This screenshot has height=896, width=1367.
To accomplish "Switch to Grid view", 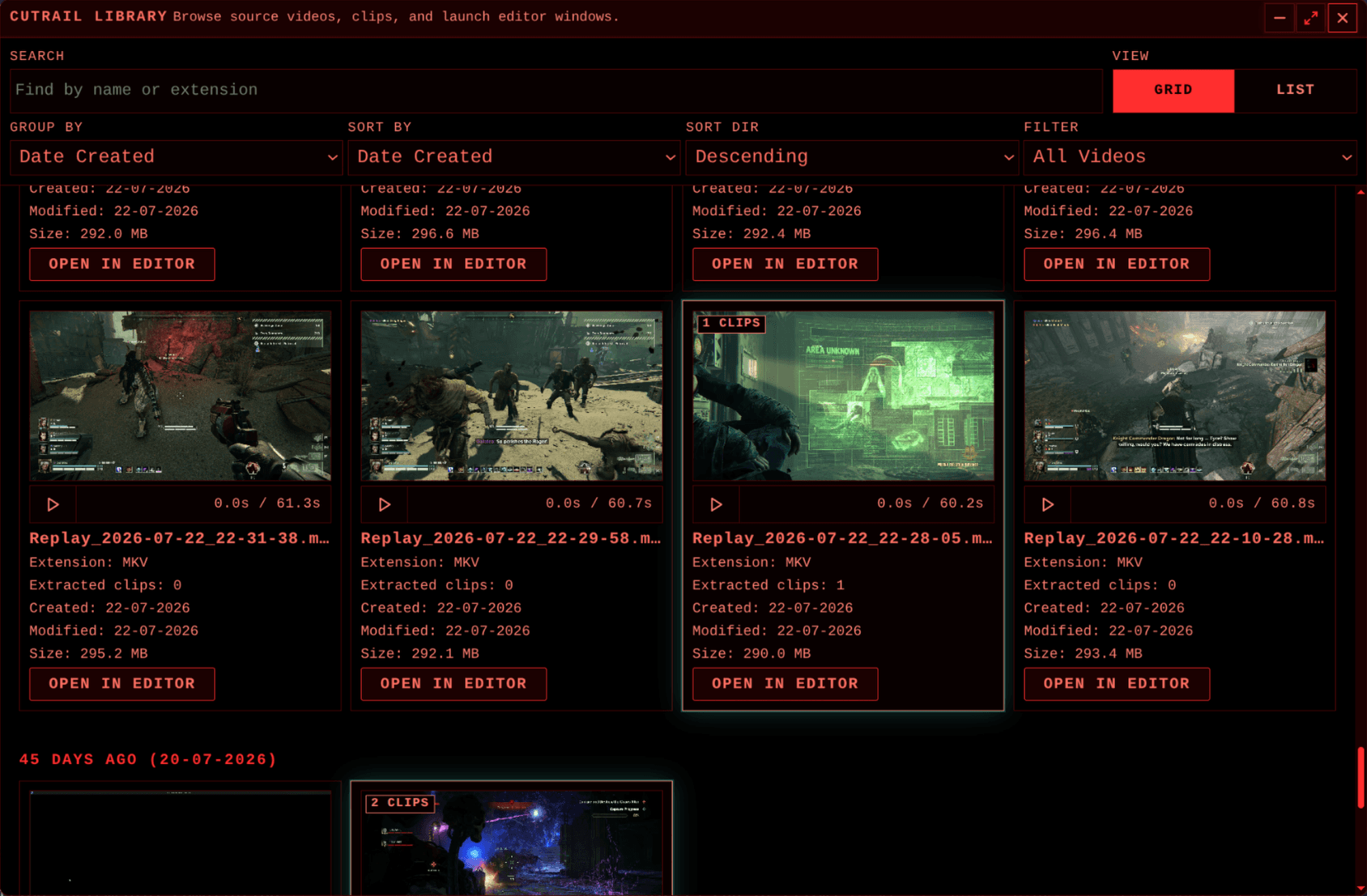I will (x=1173, y=90).
